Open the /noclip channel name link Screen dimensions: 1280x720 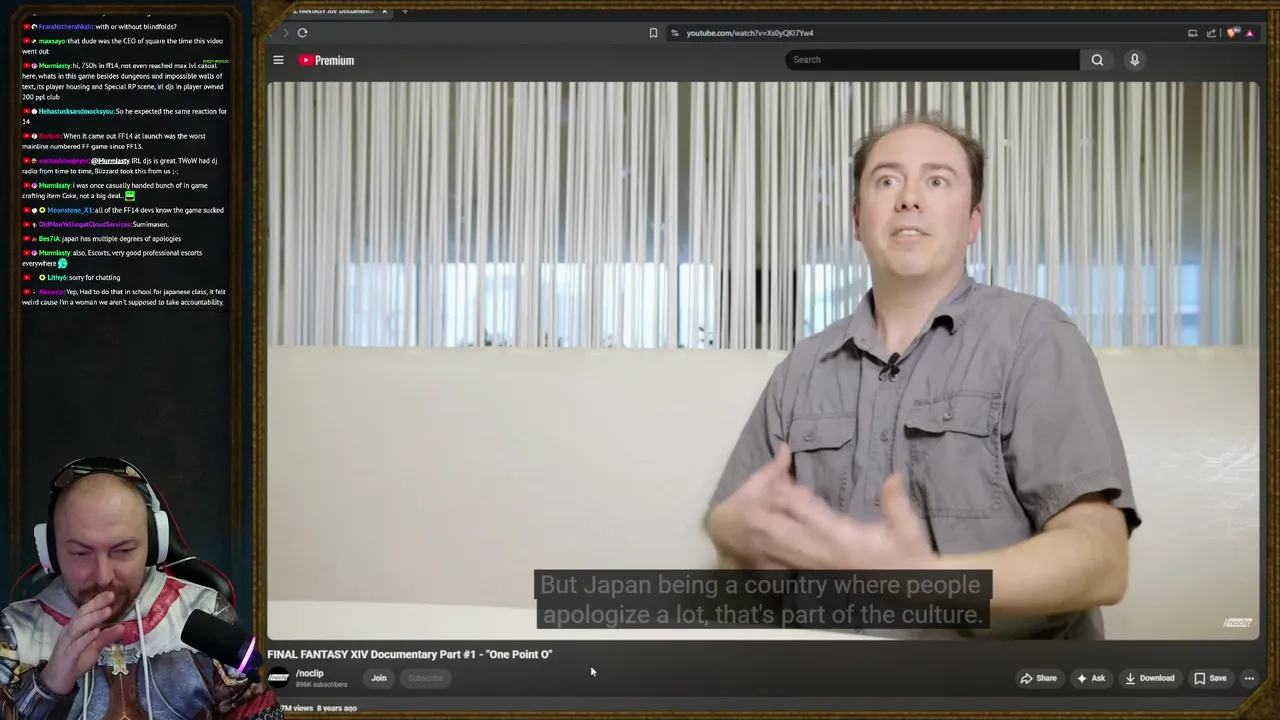pyautogui.click(x=310, y=673)
